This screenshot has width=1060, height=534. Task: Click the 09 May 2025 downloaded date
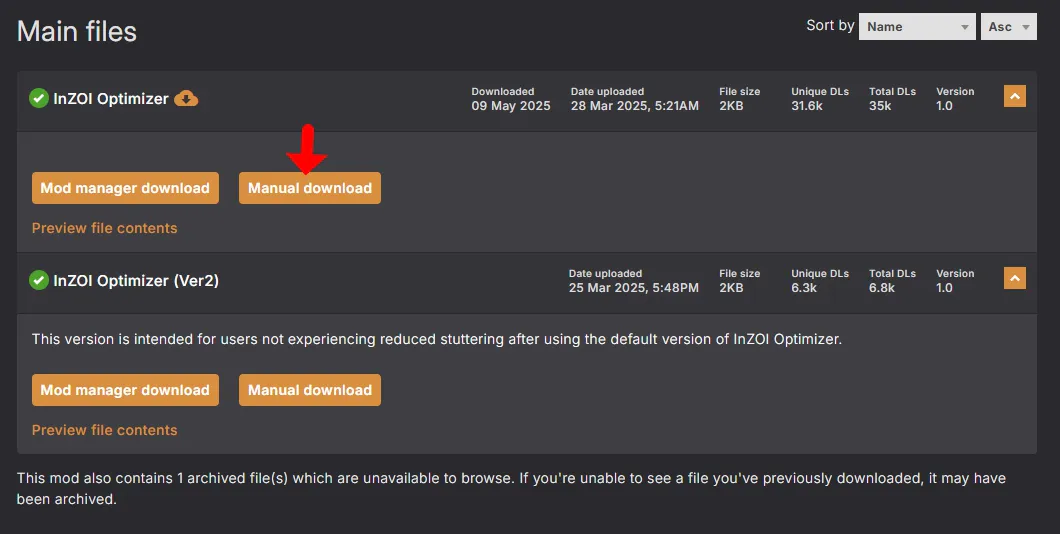[x=511, y=106]
